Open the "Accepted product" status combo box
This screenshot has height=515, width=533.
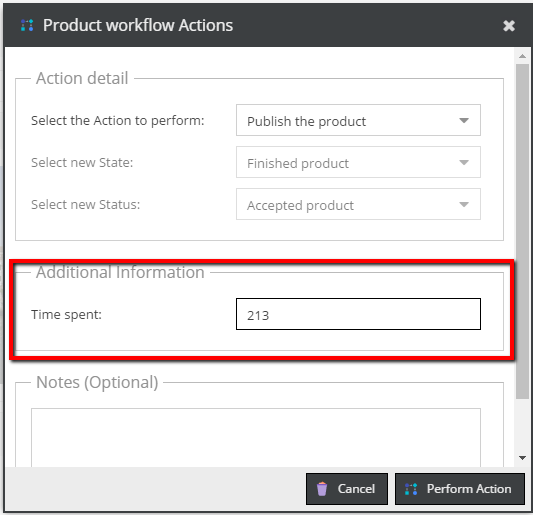click(x=358, y=204)
